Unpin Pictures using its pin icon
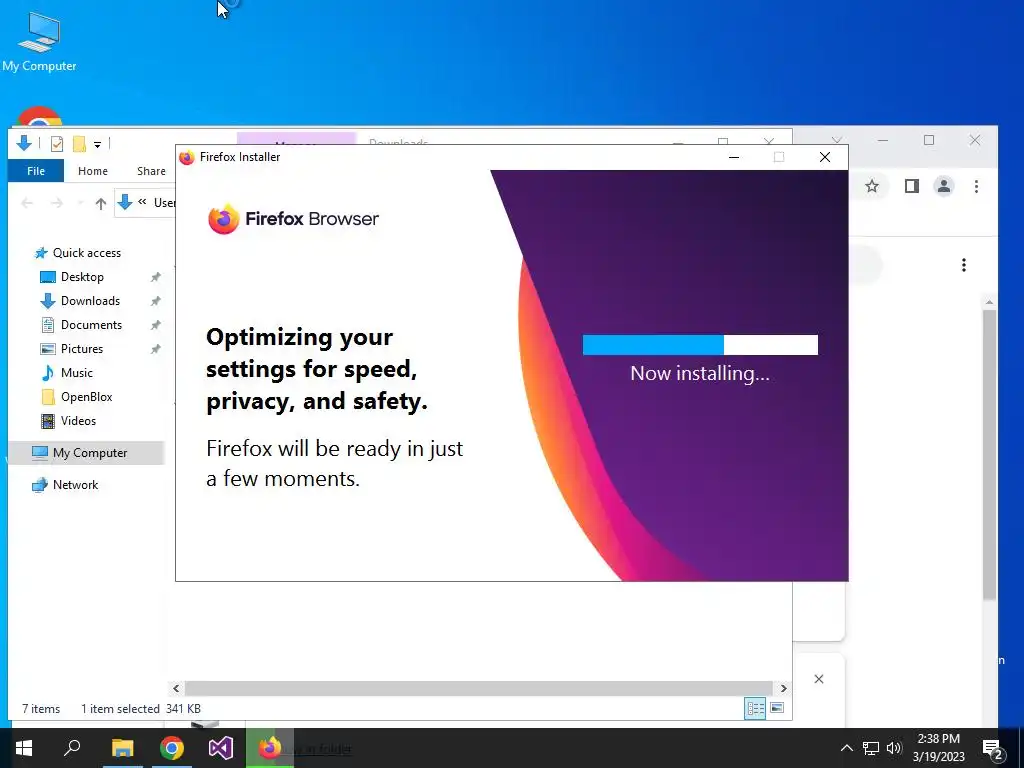 tap(155, 349)
